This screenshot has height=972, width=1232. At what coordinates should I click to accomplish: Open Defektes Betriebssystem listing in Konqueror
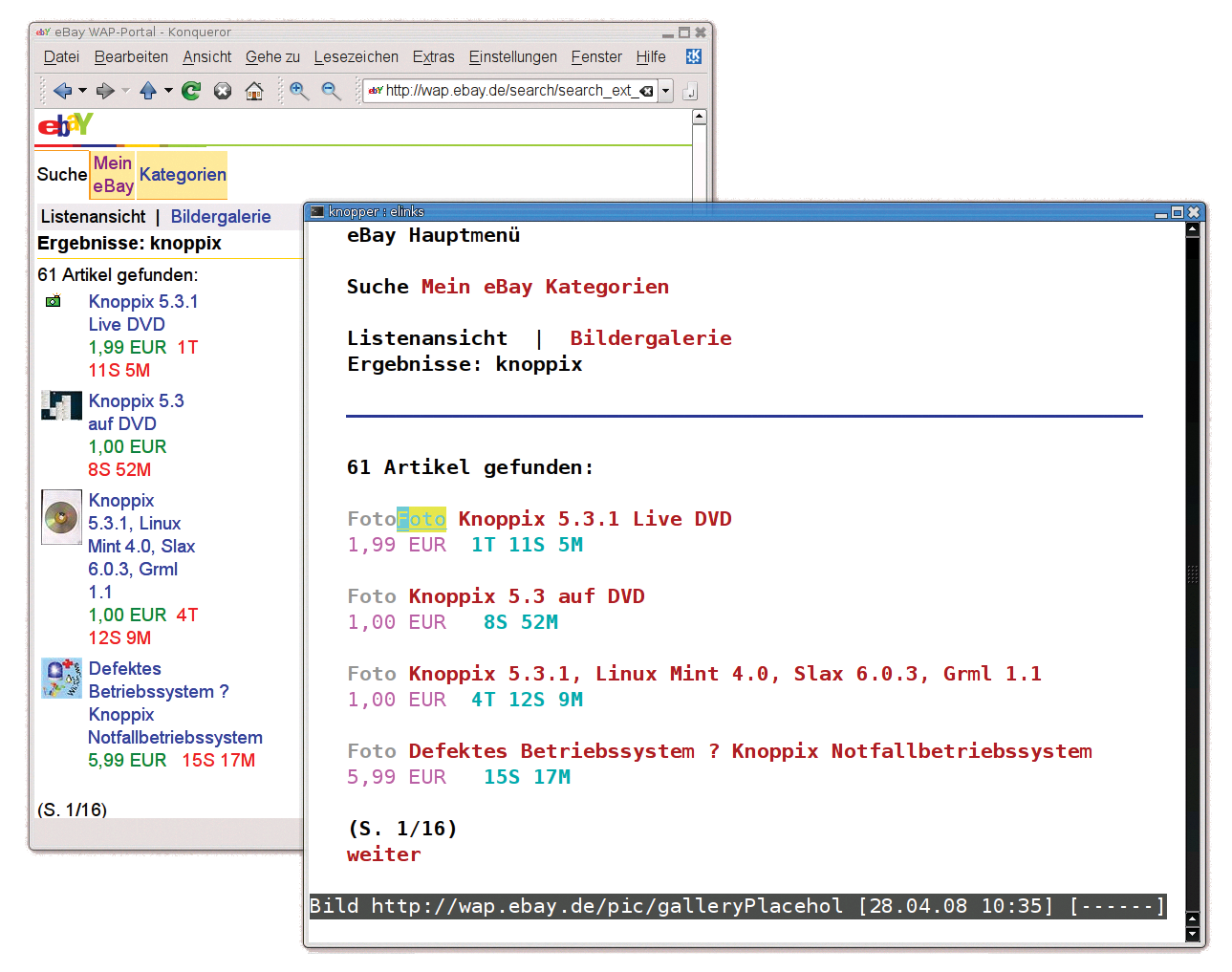pos(175,702)
